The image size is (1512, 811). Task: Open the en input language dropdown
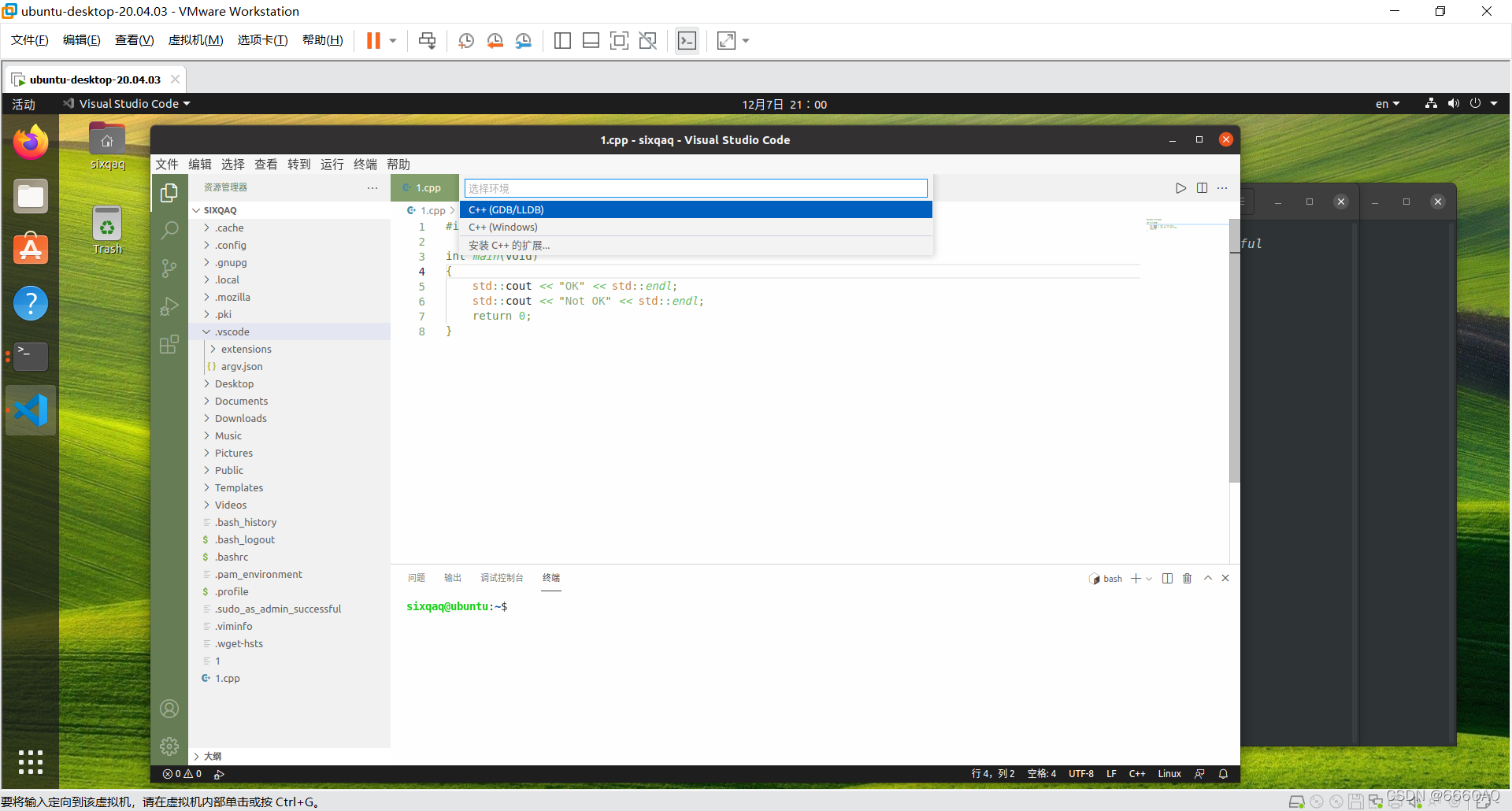(x=1388, y=104)
